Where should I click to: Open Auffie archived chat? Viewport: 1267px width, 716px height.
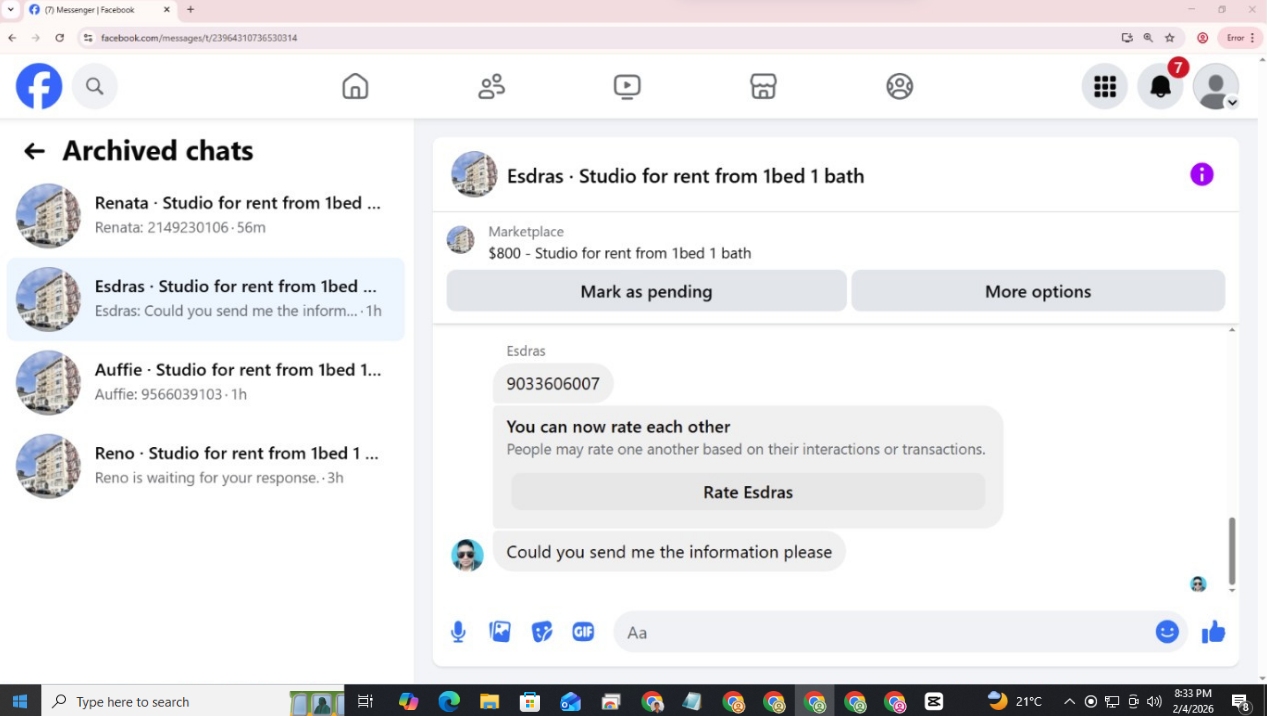click(206, 382)
